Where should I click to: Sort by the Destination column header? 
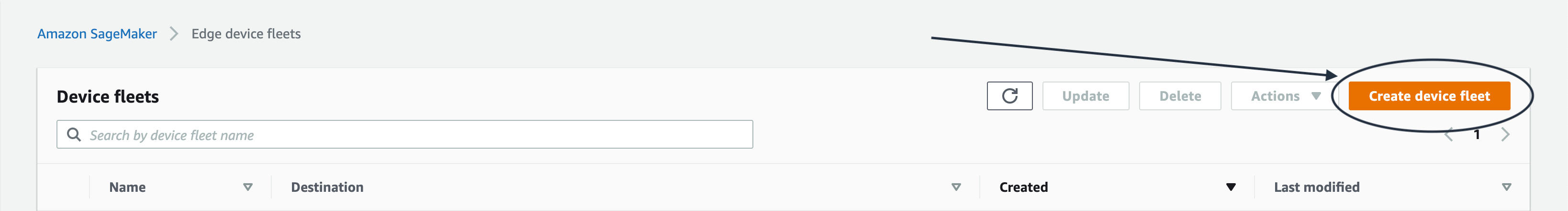(327, 187)
